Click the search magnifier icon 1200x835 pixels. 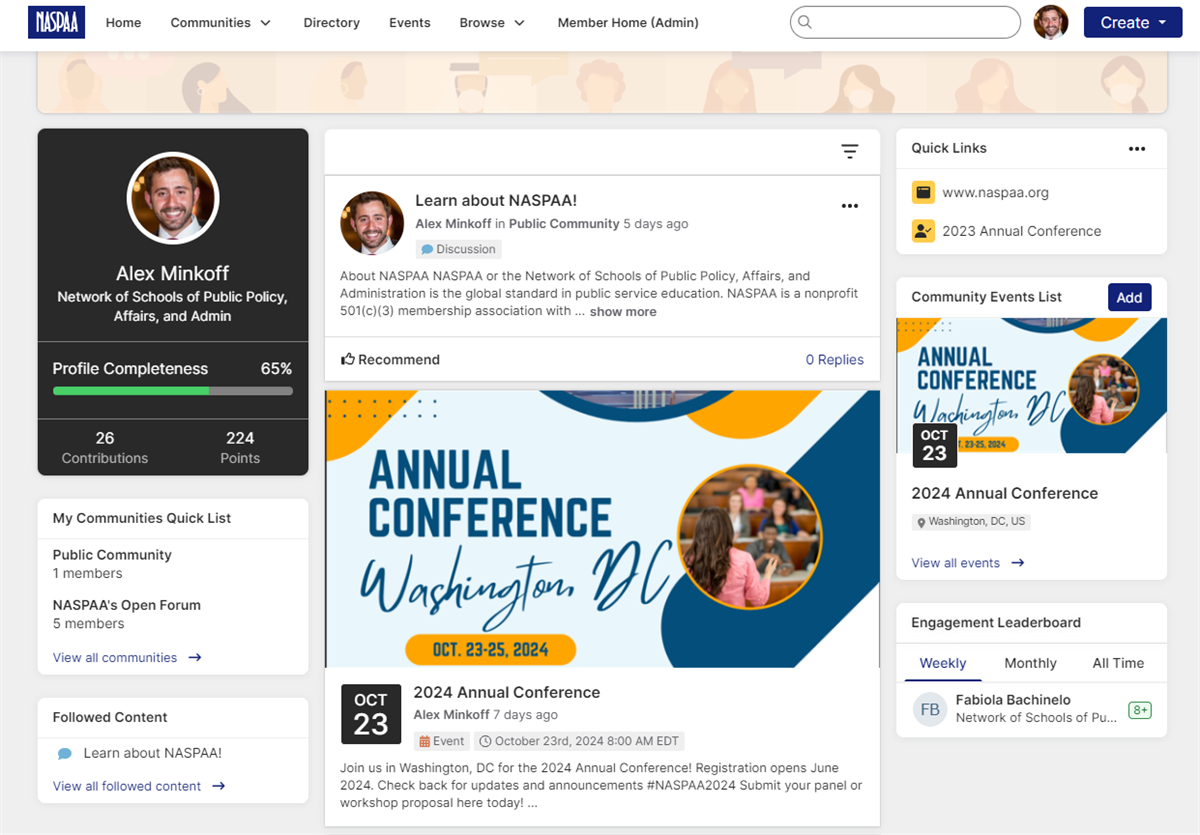point(805,22)
